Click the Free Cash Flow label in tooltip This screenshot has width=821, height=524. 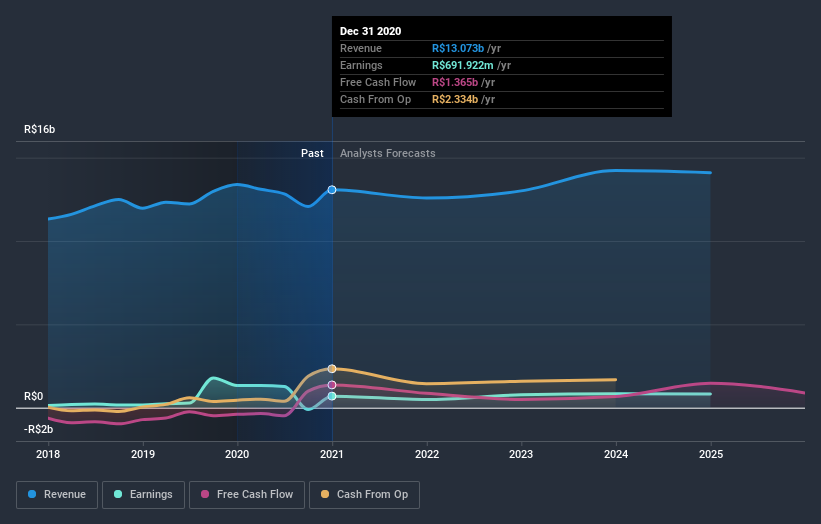pyautogui.click(x=378, y=82)
